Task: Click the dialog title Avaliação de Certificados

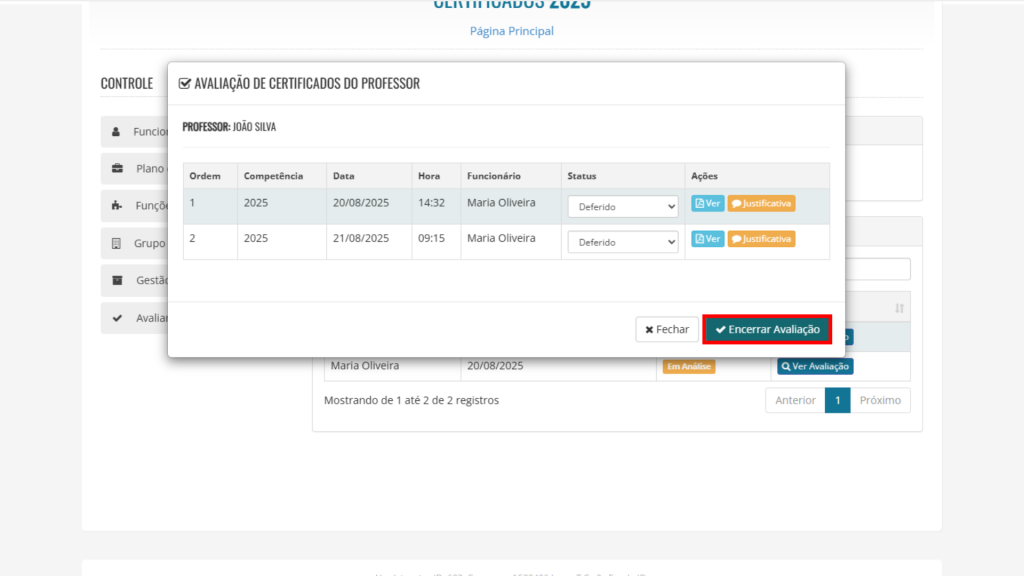Action: 307,83
